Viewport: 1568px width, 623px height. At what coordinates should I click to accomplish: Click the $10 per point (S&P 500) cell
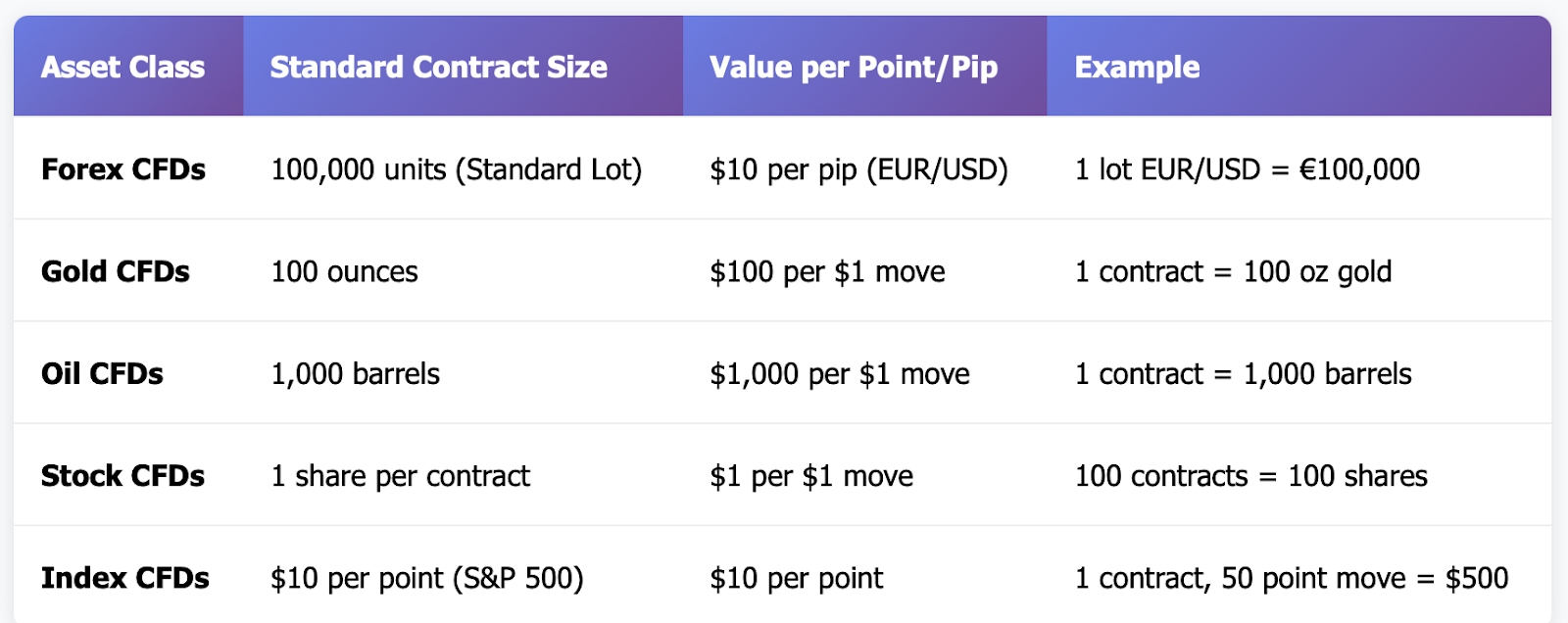point(426,578)
